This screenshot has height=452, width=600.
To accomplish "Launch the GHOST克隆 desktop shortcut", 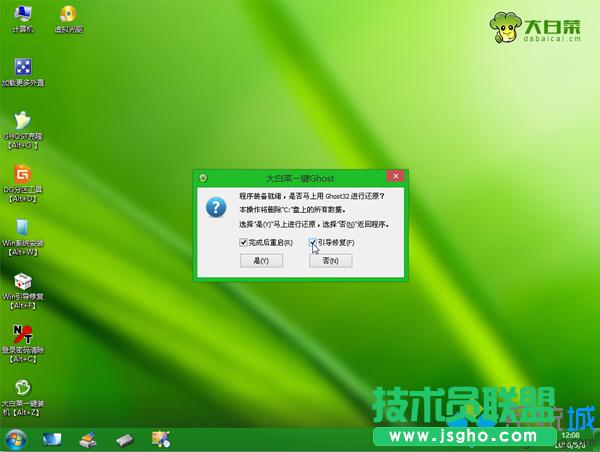I will click(x=22, y=121).
